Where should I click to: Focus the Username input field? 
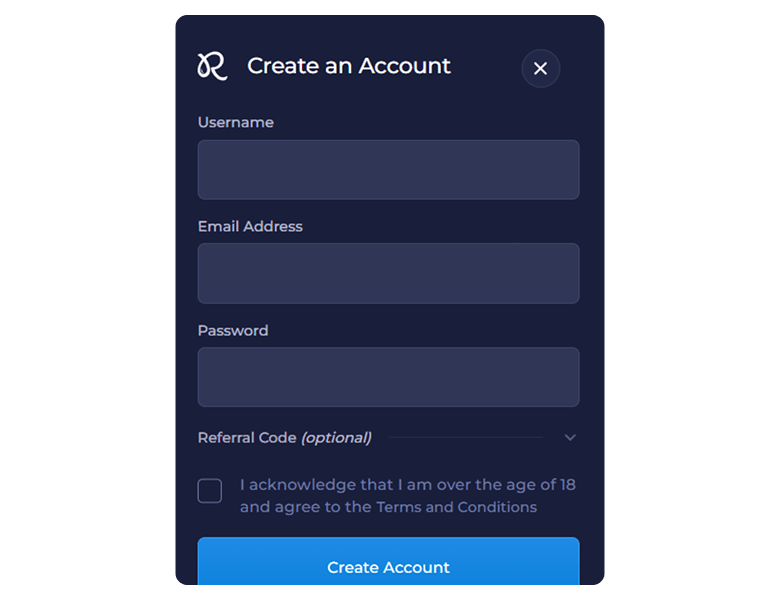click(388, 169)
